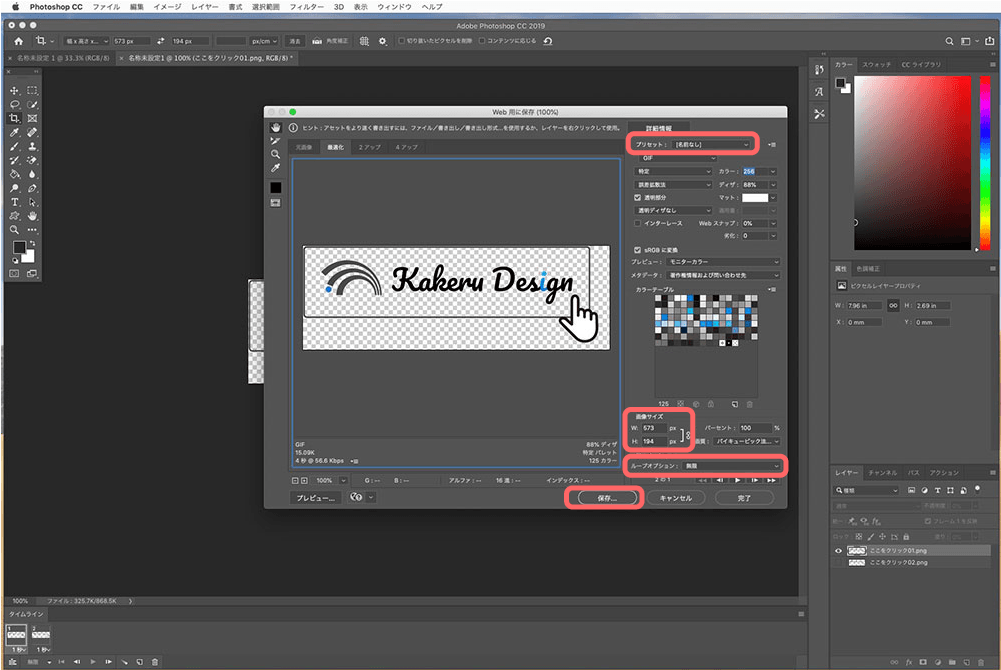Select Zoom tool in Save for Web dialog
1001x670 pixels.
275,154
